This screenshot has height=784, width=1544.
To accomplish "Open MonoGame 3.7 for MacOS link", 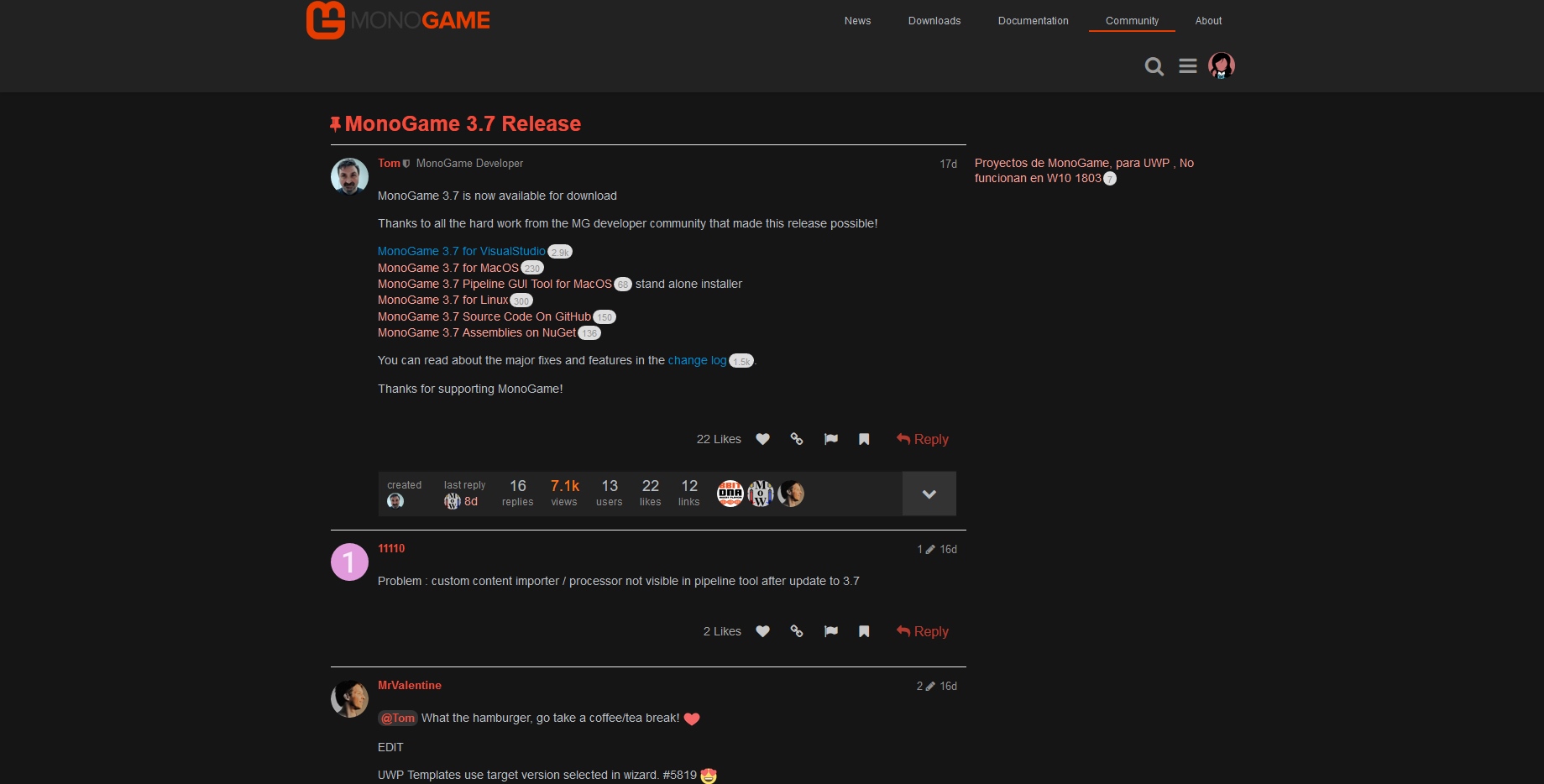I will [x=447, y=268].
